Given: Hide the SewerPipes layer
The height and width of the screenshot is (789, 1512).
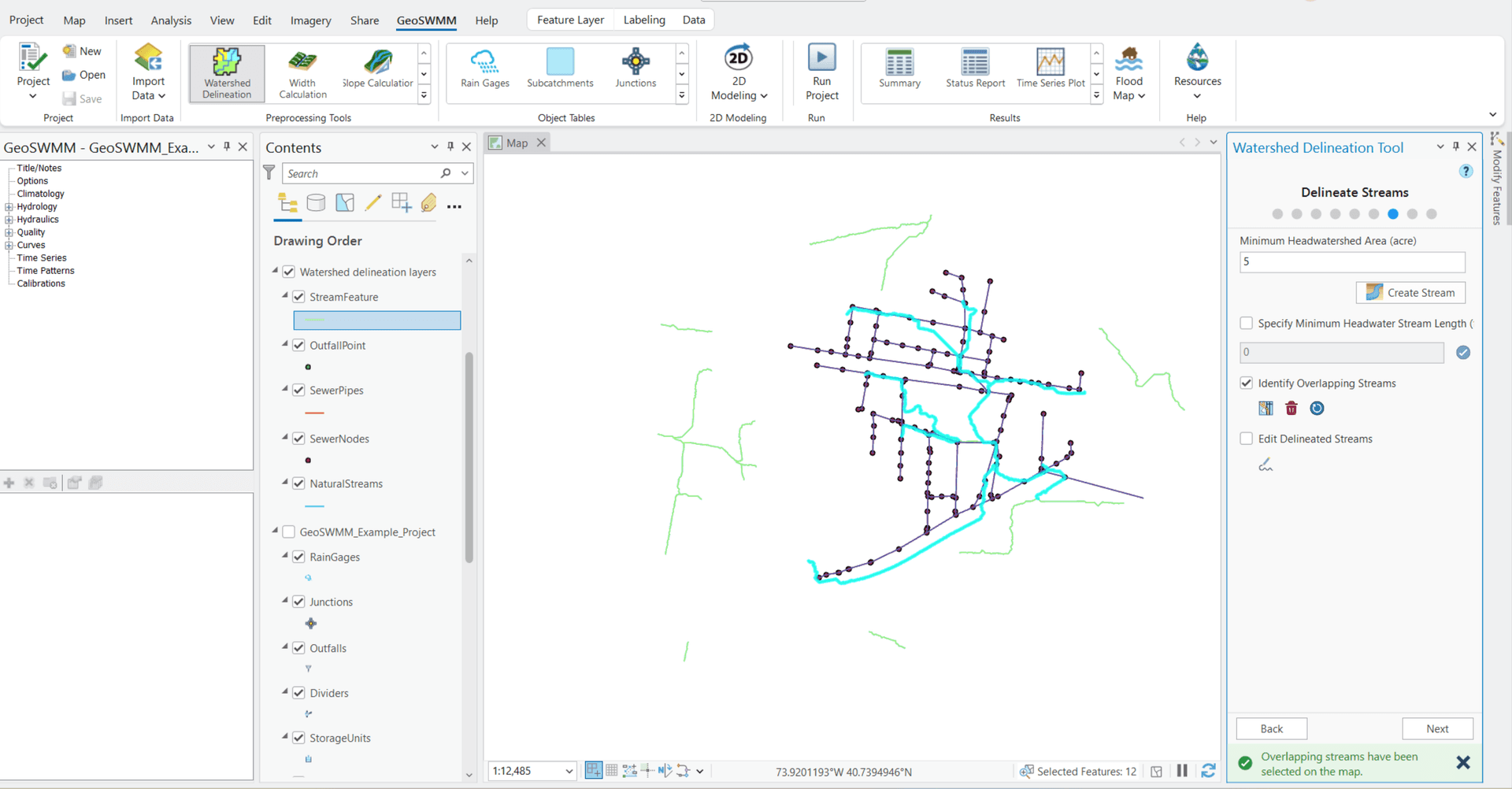Looking at the screenshot, I should 298,390.
